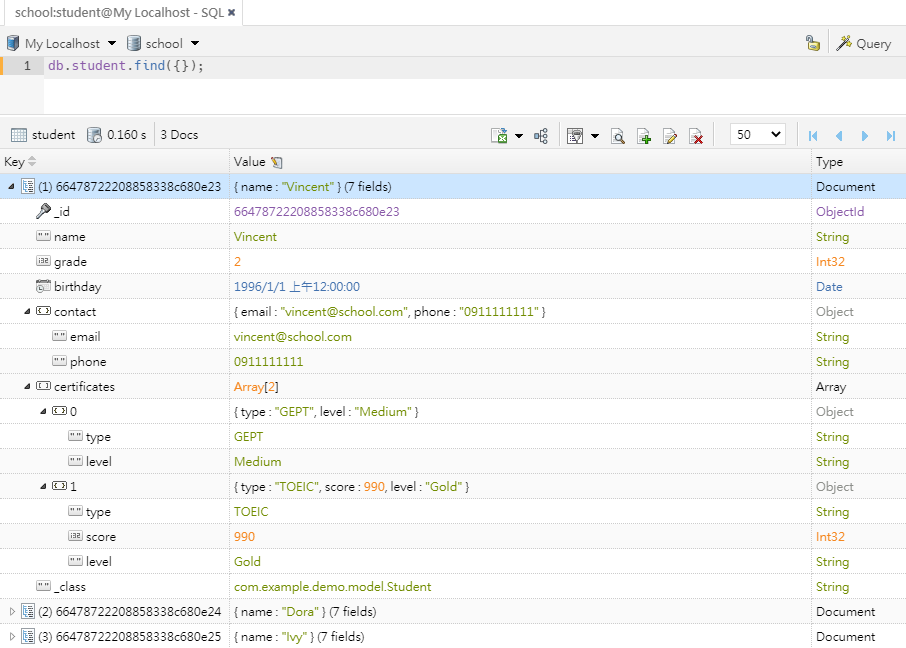Select the score value 990
Viewport: 906px width, 648px height.
coord(244,536)
